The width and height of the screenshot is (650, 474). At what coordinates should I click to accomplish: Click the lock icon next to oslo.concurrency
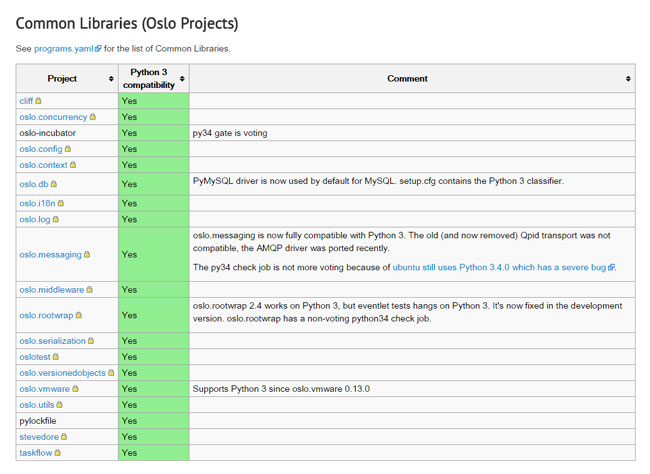tap(92, 117)
